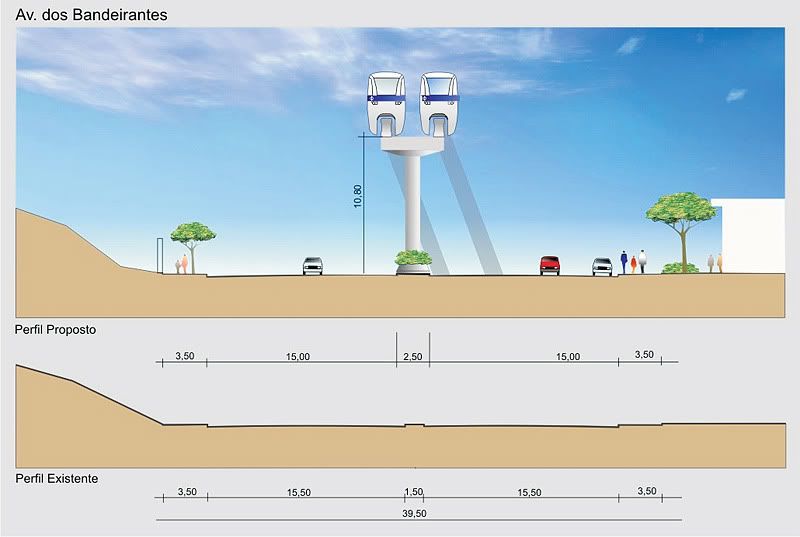The height and width of the screenshot is (537, 800).
Task: Select the left '15,50' dimension in Perfil Existente
Action: [x=299, y=493]
